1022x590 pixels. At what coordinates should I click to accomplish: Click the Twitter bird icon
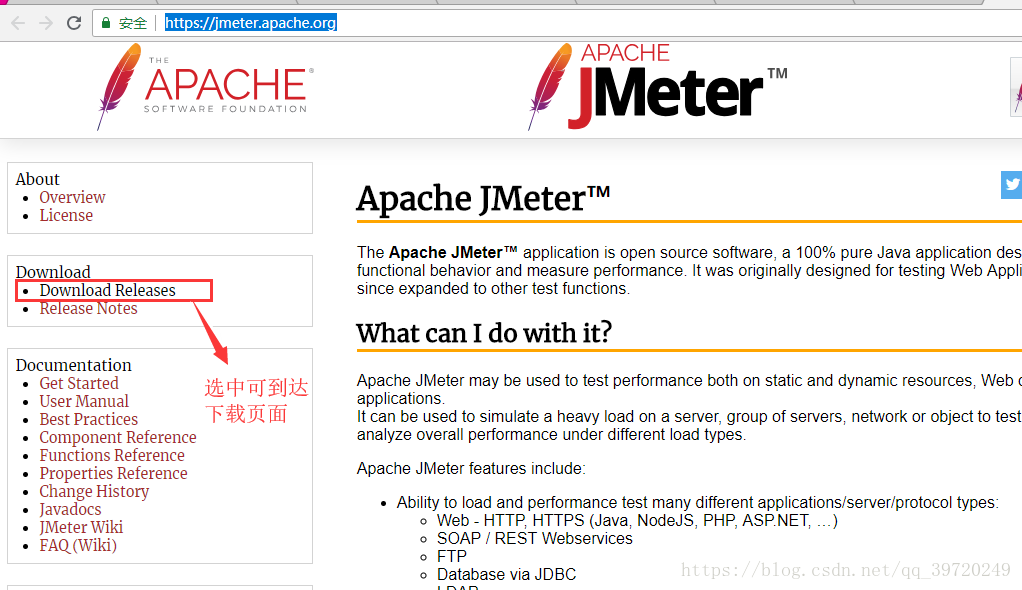[1012, 185]
